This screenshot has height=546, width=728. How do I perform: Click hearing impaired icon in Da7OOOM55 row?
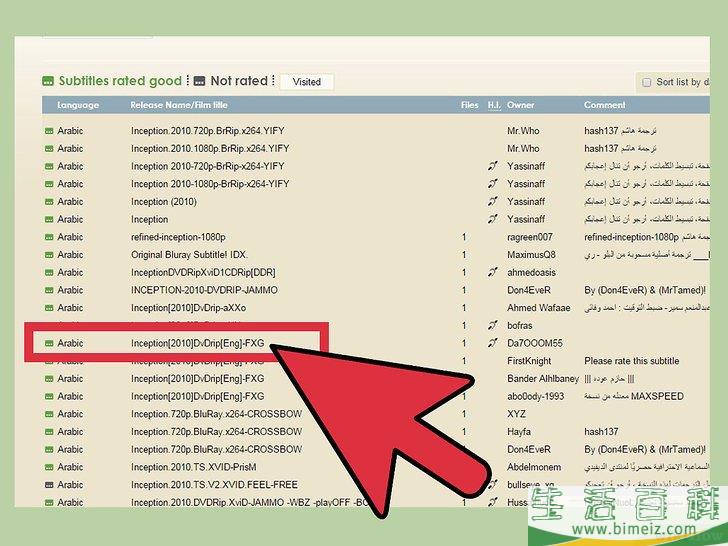493,343
